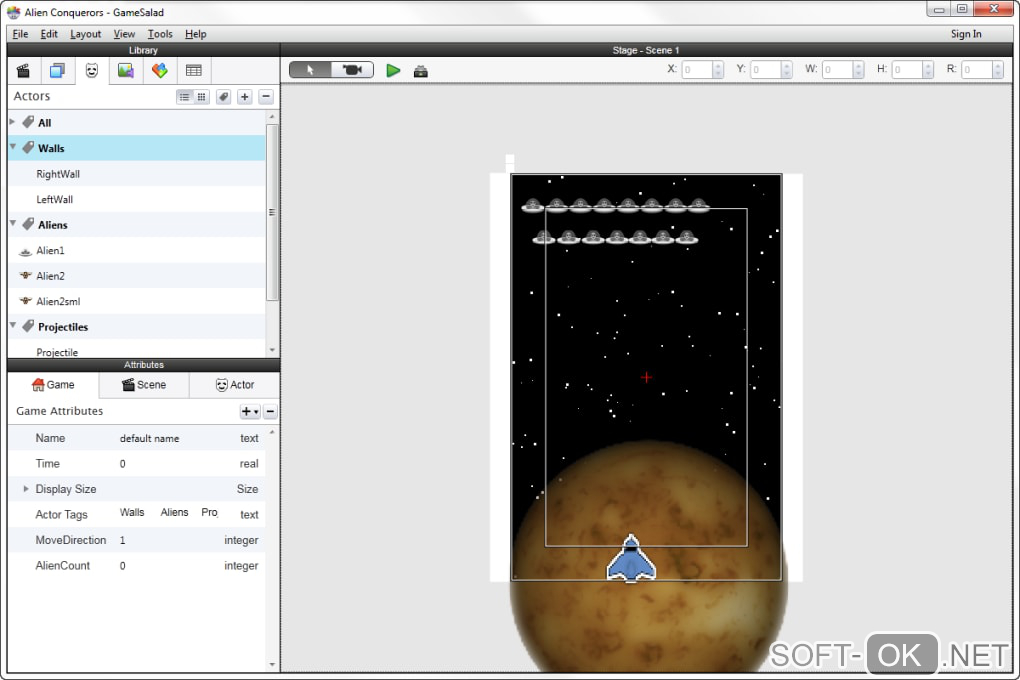Click the Projectiles tag icon
1020x680 pixels.
[28, 326]
